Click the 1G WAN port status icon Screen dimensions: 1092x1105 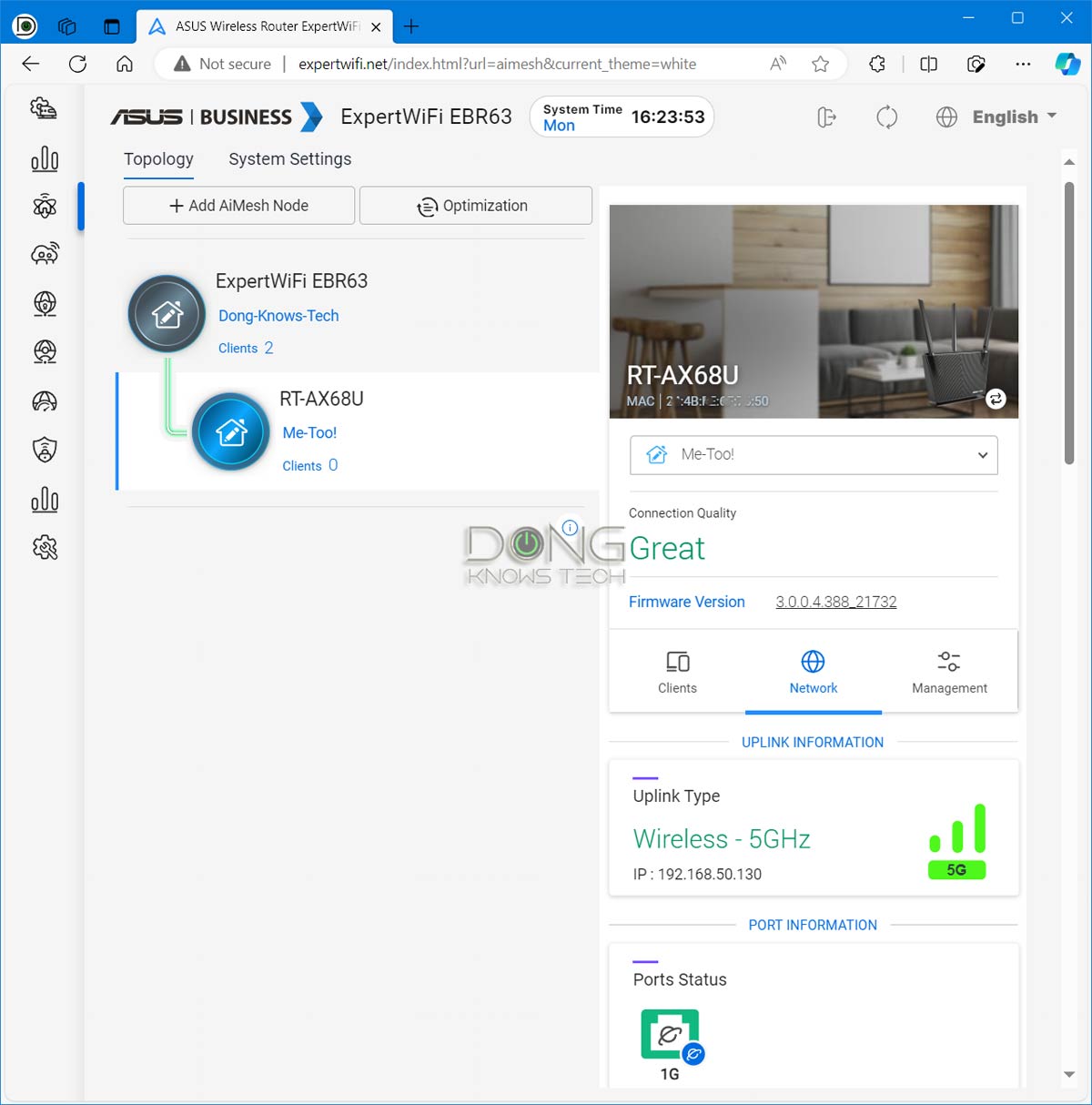tap(670, 1035)
